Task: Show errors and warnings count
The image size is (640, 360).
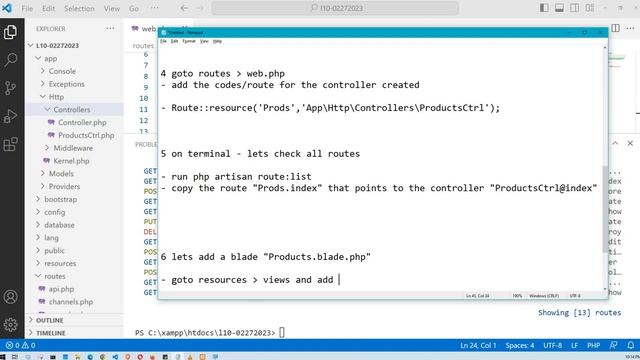Action: point(20,345)
